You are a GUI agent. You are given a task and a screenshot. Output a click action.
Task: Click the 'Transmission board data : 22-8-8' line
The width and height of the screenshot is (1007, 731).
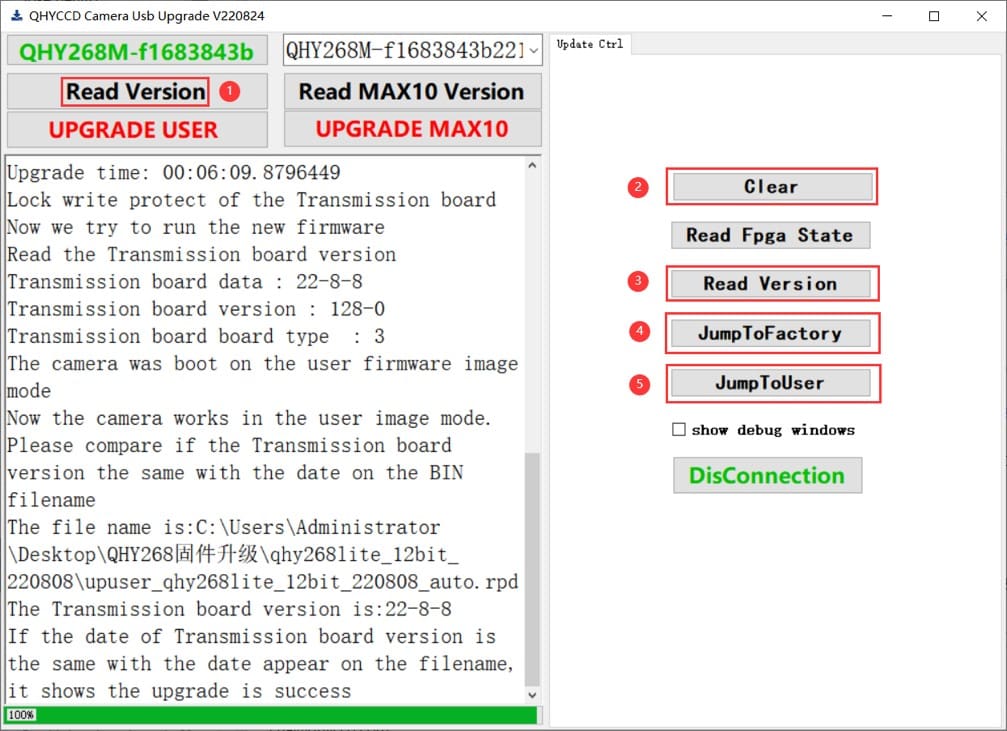click(x=185, y=282)
